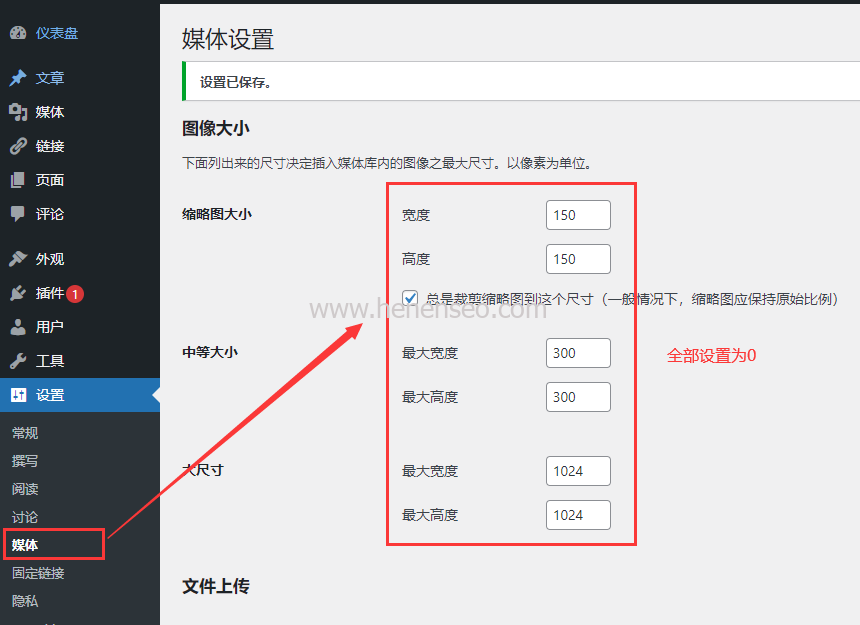The width and height of the screenshot is (860, 625).
Task: Open the 工具 tools wrench icon
Action: click(x=16, y=360)
